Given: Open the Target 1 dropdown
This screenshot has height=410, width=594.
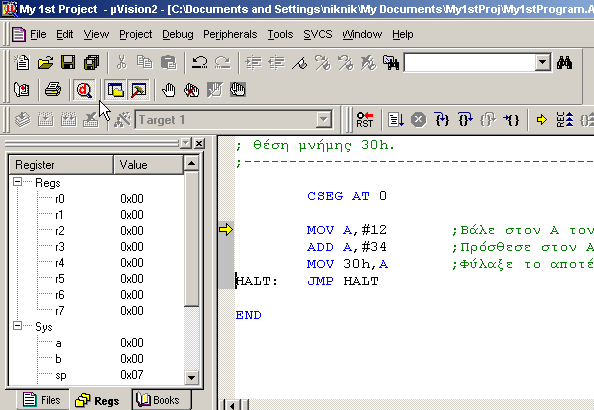Looking at the screenshot, I should coord(324,120).
